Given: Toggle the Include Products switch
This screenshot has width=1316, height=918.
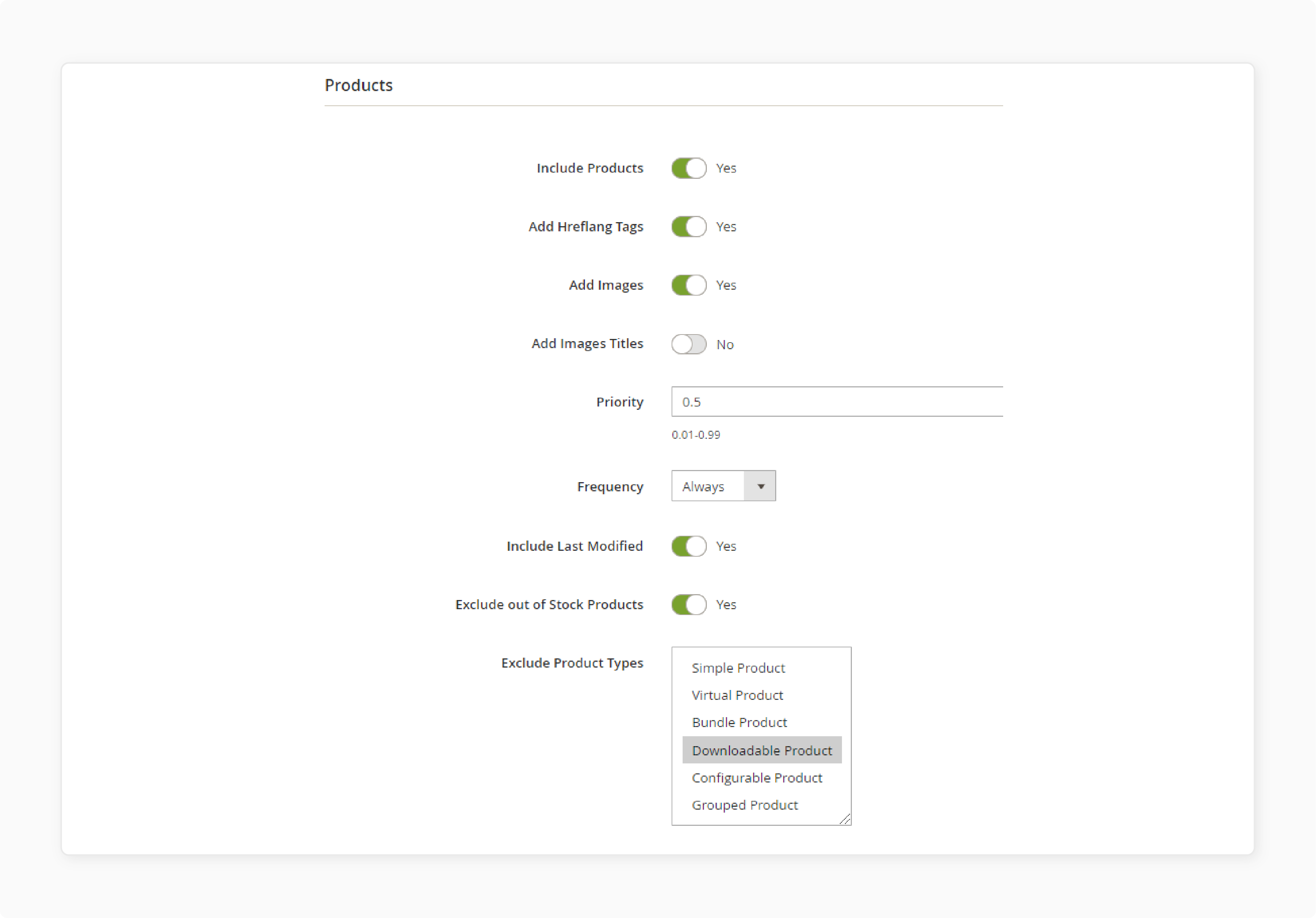Looking at the screenshot, I should 688,168.
